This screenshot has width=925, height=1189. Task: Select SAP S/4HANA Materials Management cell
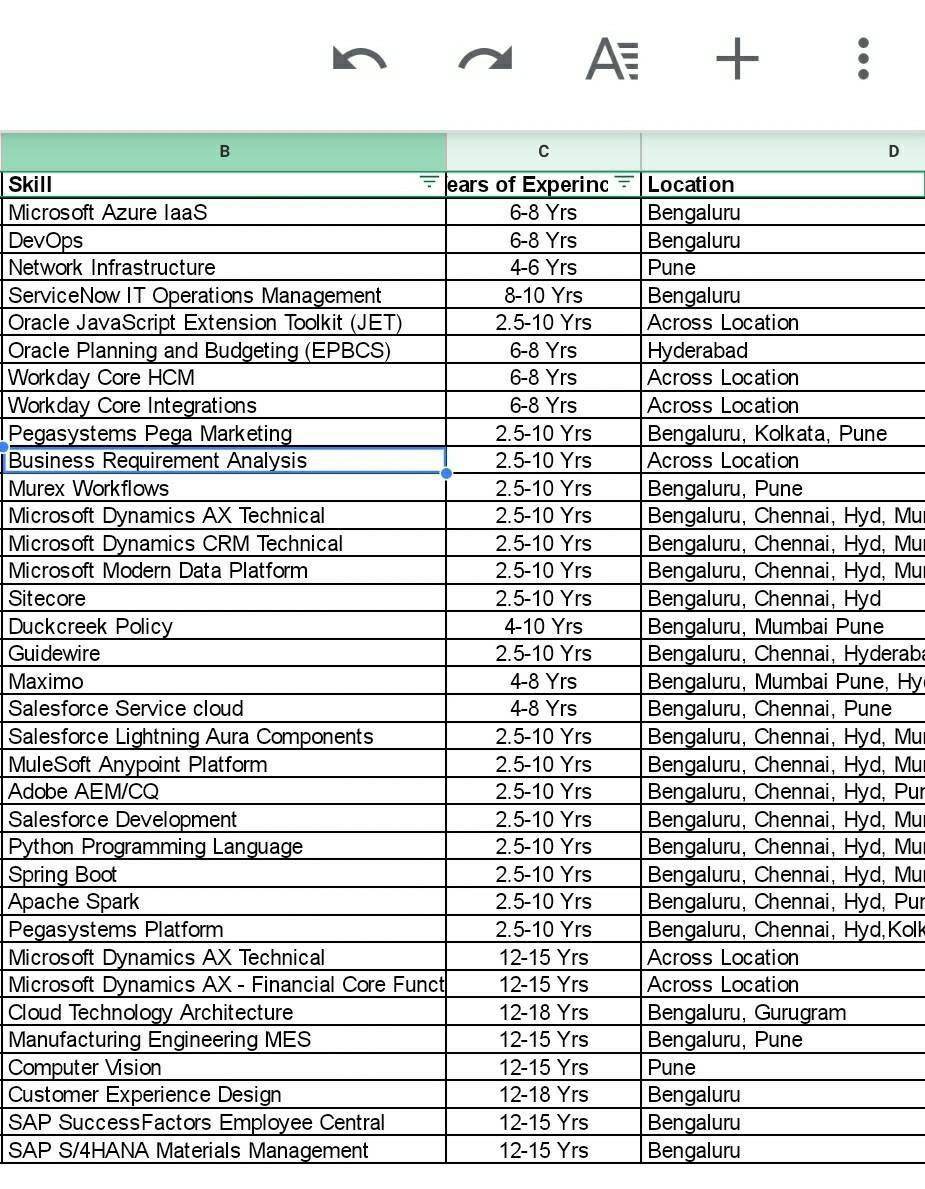tap(224, 1150)
